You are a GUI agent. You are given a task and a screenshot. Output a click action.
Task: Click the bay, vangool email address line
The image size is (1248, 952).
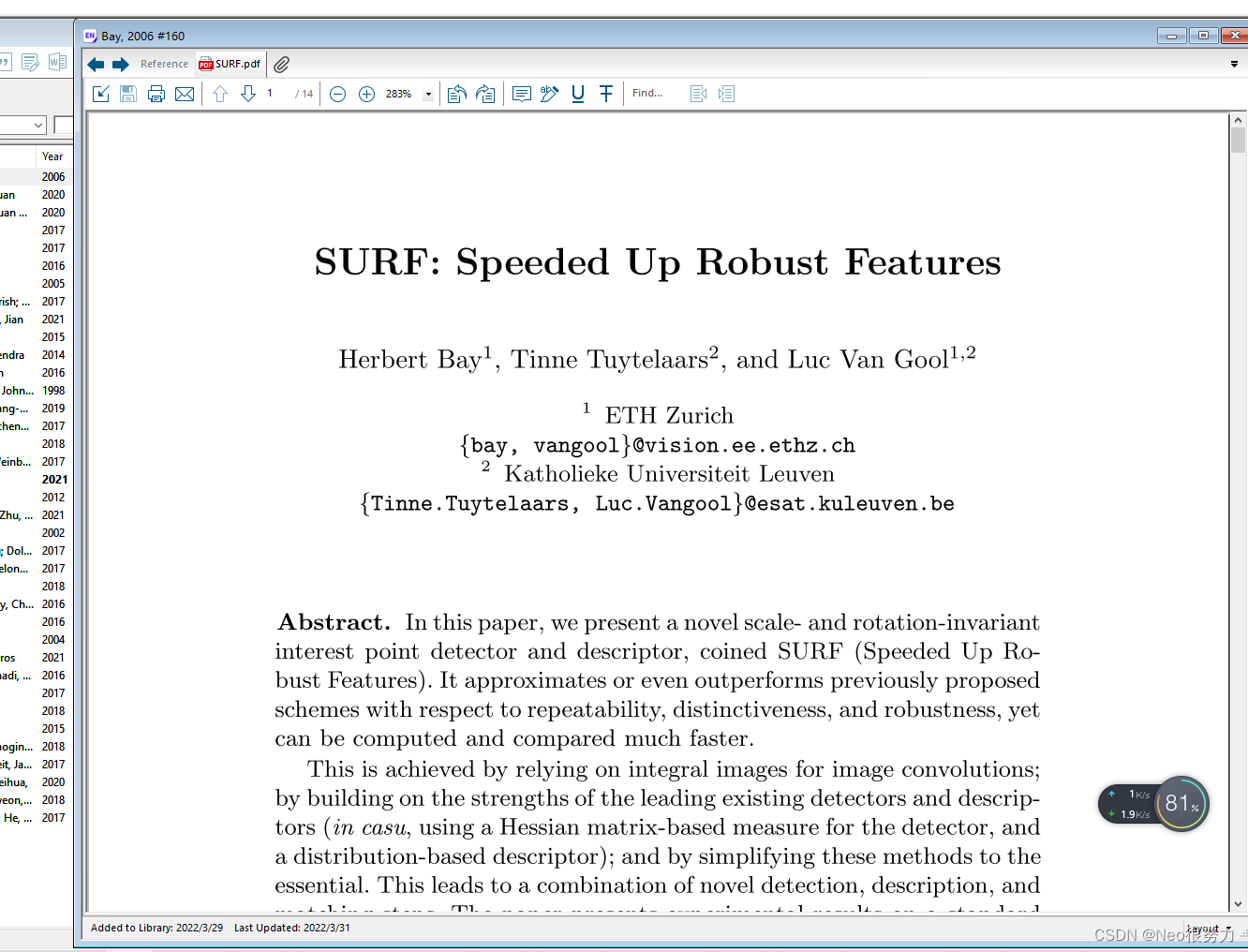(658, 445)
